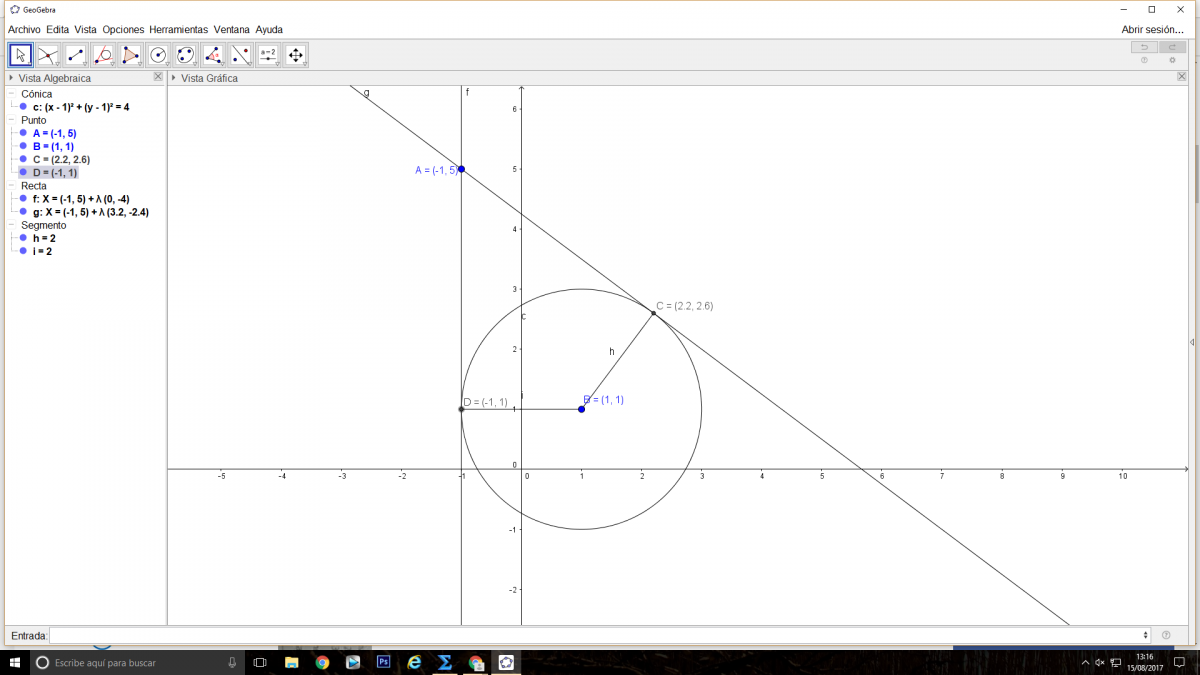This screenshot has width=1200, height=675.
Task: Toggle visibility of segment h
Action: [23, 238]
